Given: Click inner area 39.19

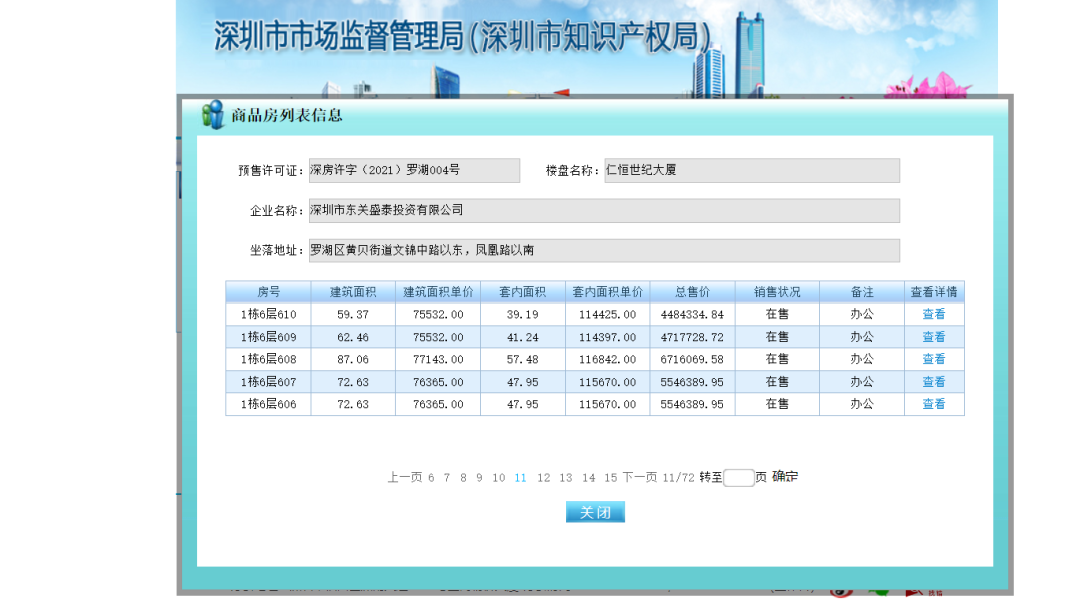Looking at the screenshot, I should (523, 315).
